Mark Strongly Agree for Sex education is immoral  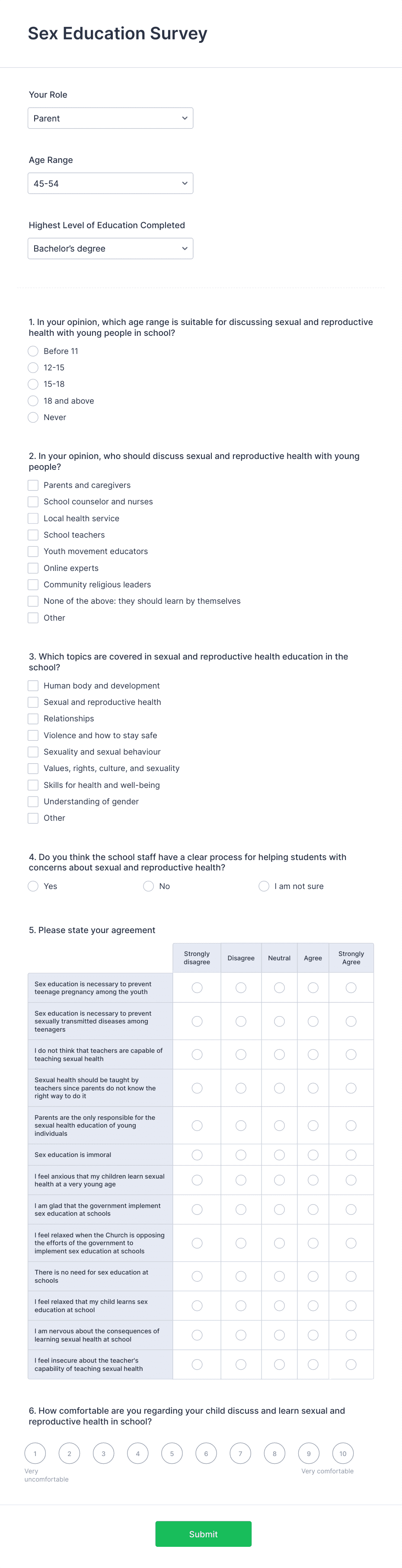[351, 1155]
